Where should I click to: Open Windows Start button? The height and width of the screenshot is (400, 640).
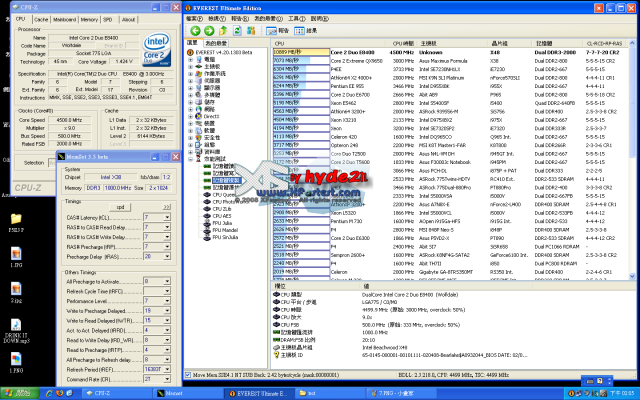20,393
